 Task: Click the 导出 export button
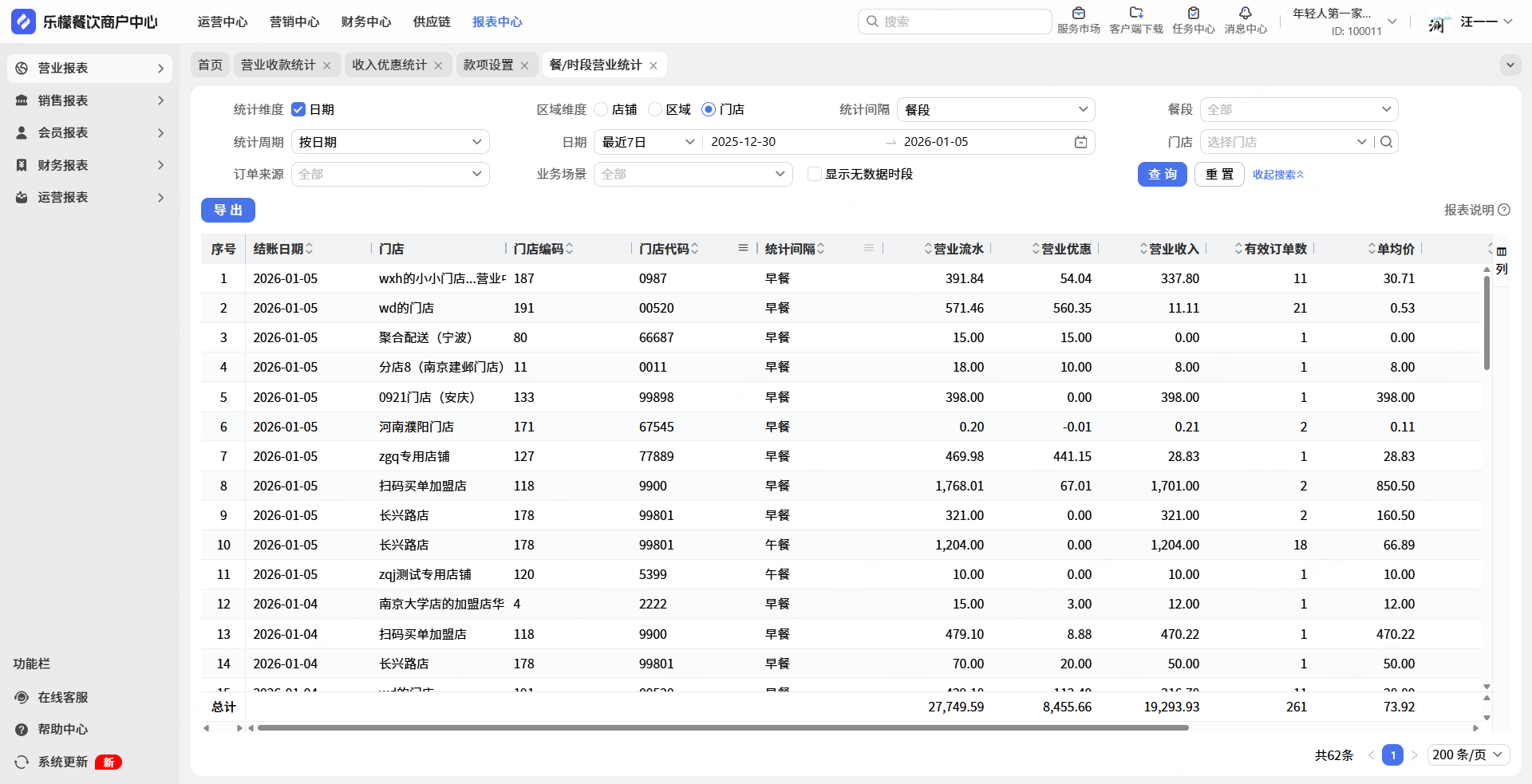(227, 210)
